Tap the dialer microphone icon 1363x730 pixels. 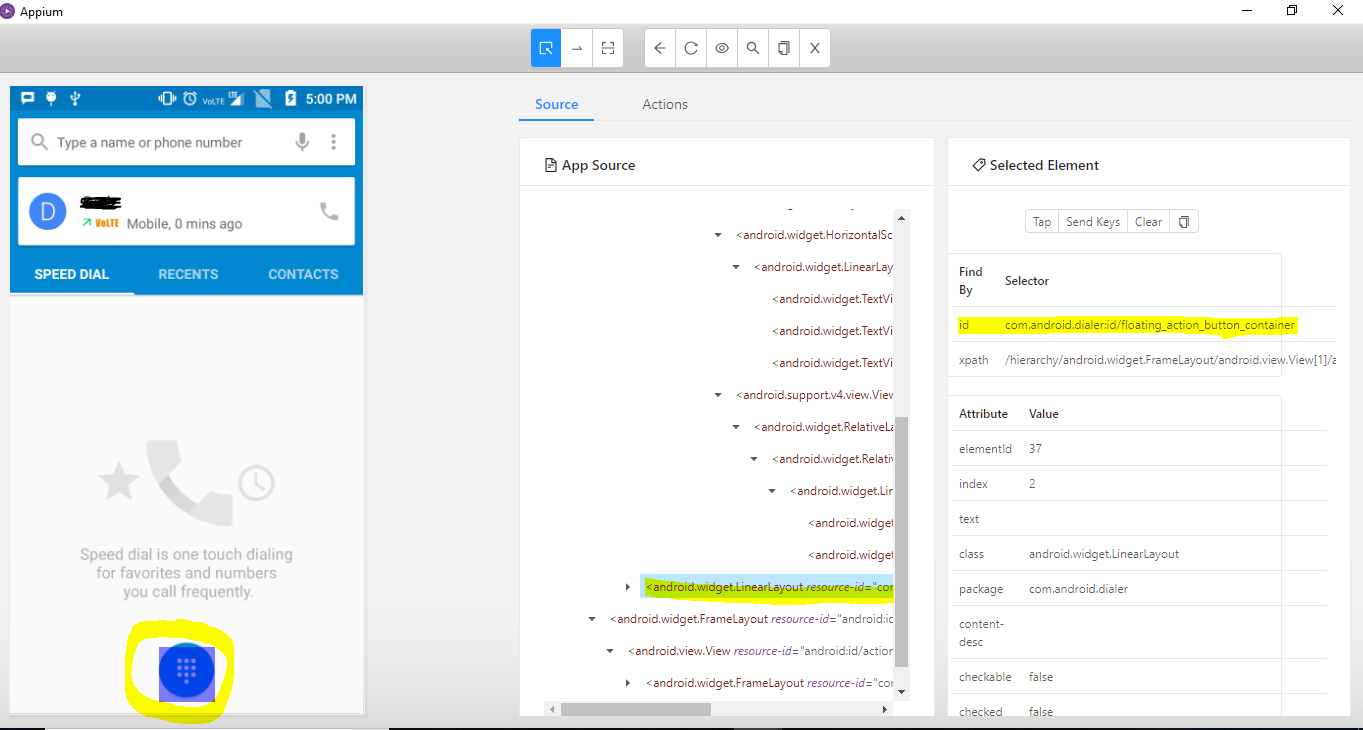[303, 141]
